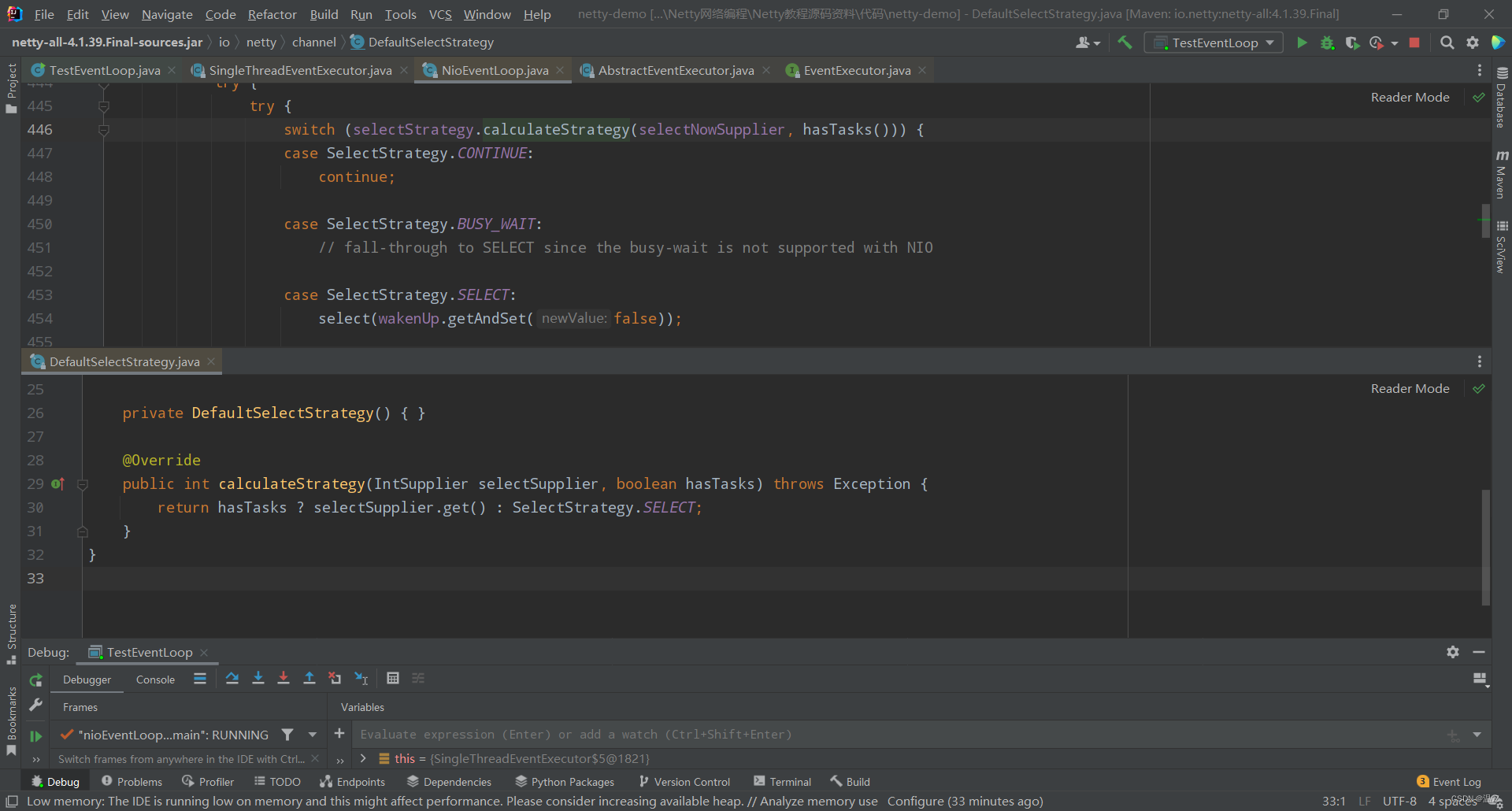Click the Configure memory link
Screen dimensions: 1512x811
[915, 801]
